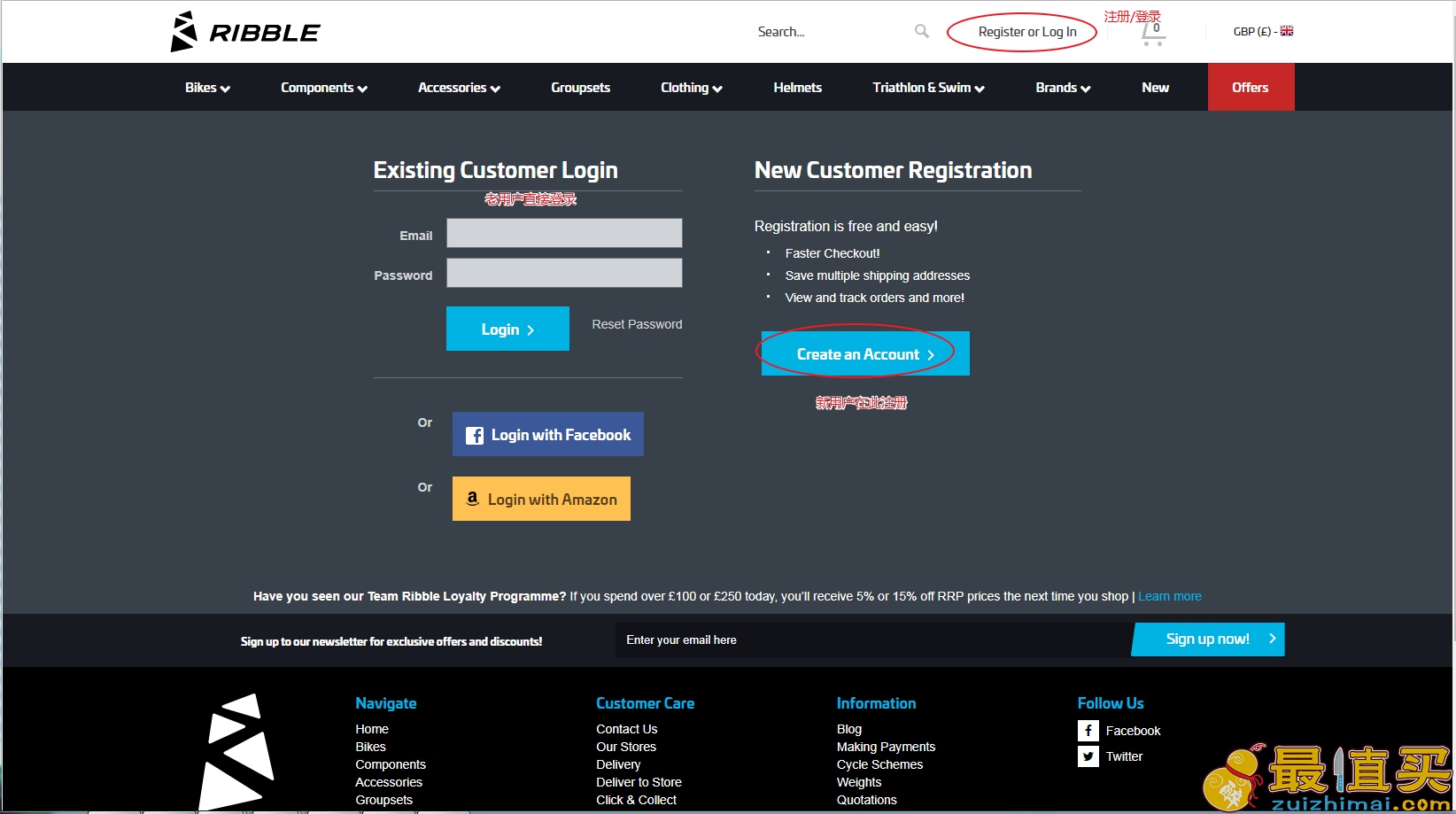Expand the Bikes menu
This screenshot has height=814, width=1456.
click(207, 88)
